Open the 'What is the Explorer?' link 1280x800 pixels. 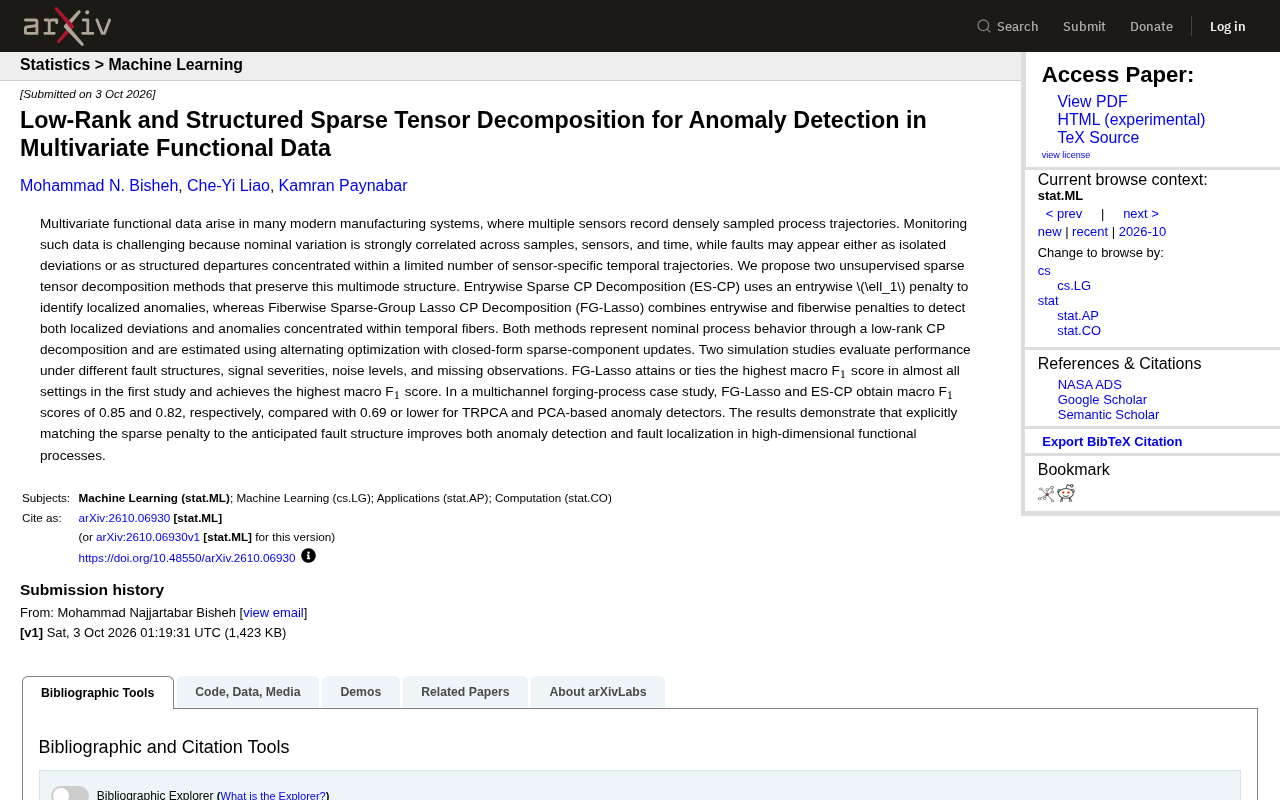273,796
